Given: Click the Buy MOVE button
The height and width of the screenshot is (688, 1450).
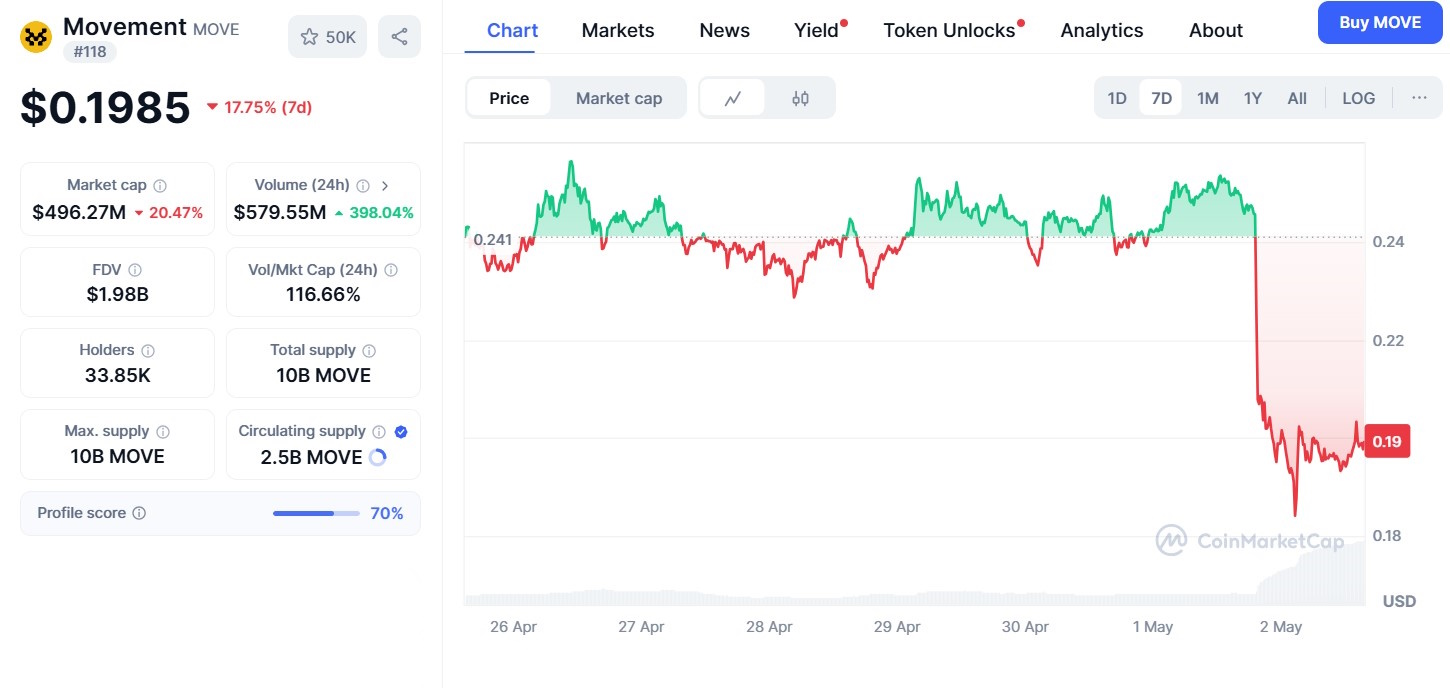Looking at the screenshot, I should coord(1379,22).
